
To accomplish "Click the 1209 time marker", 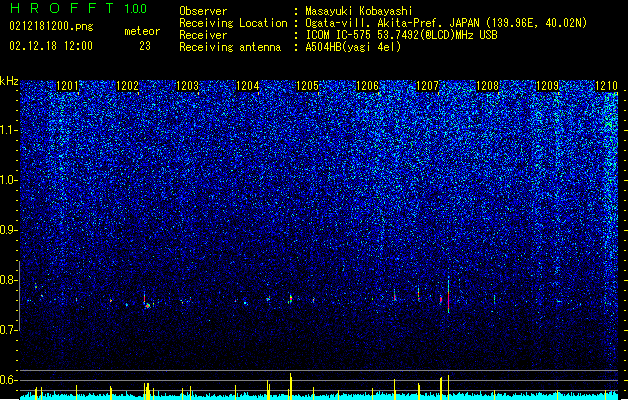I will (547, 86).
